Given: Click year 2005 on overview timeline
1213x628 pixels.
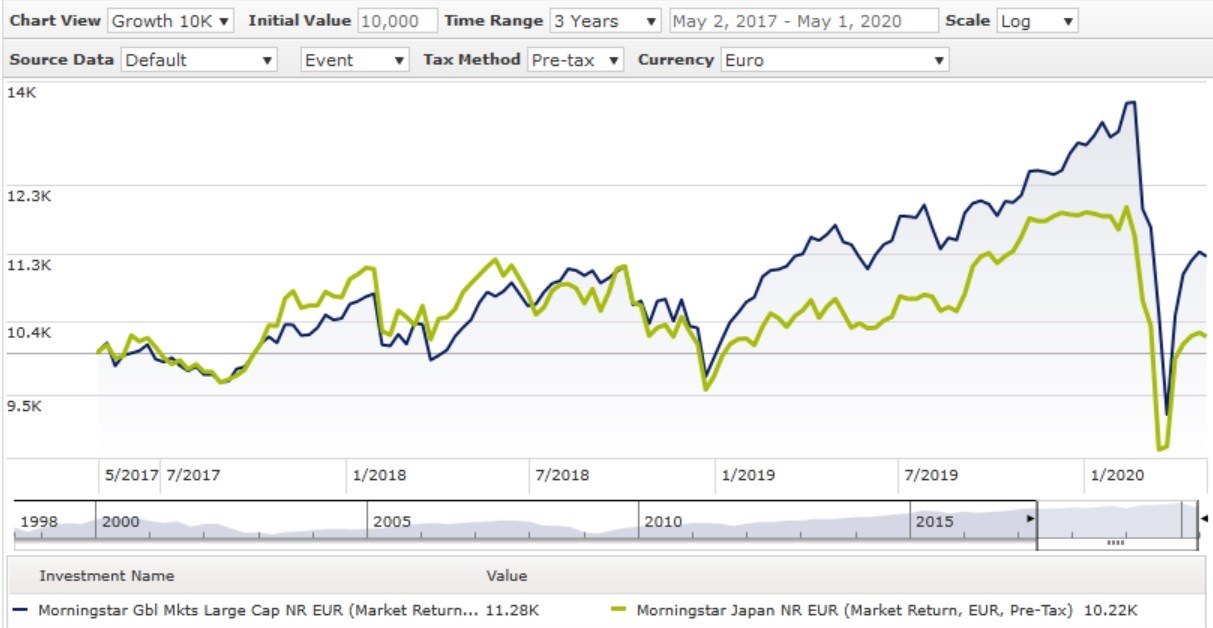Looking at the screenshot, I should (x=391, y=522).
